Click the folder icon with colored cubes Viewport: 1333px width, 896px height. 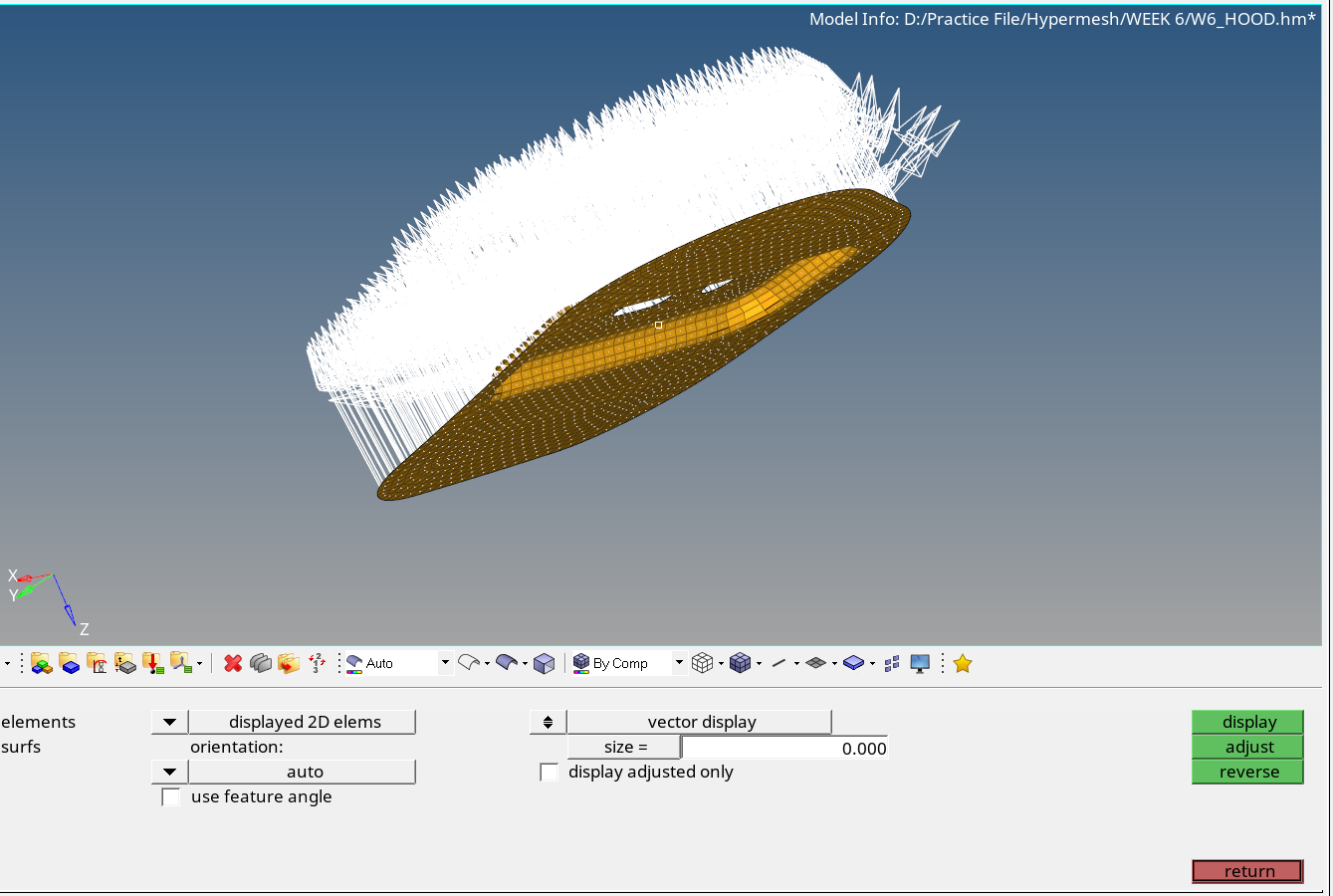[x=41, y=663]
